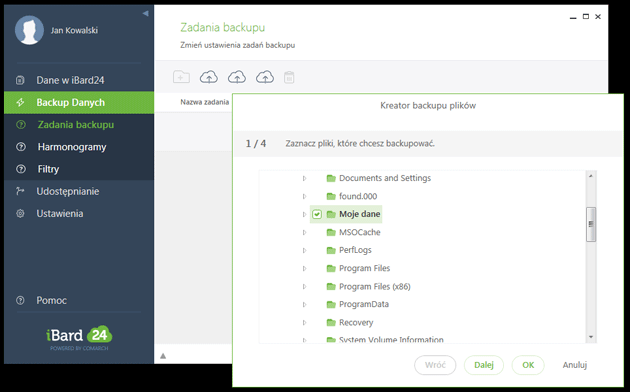Click the Dalej button
The width and height of the screenshot is (630, 392).
484,365
